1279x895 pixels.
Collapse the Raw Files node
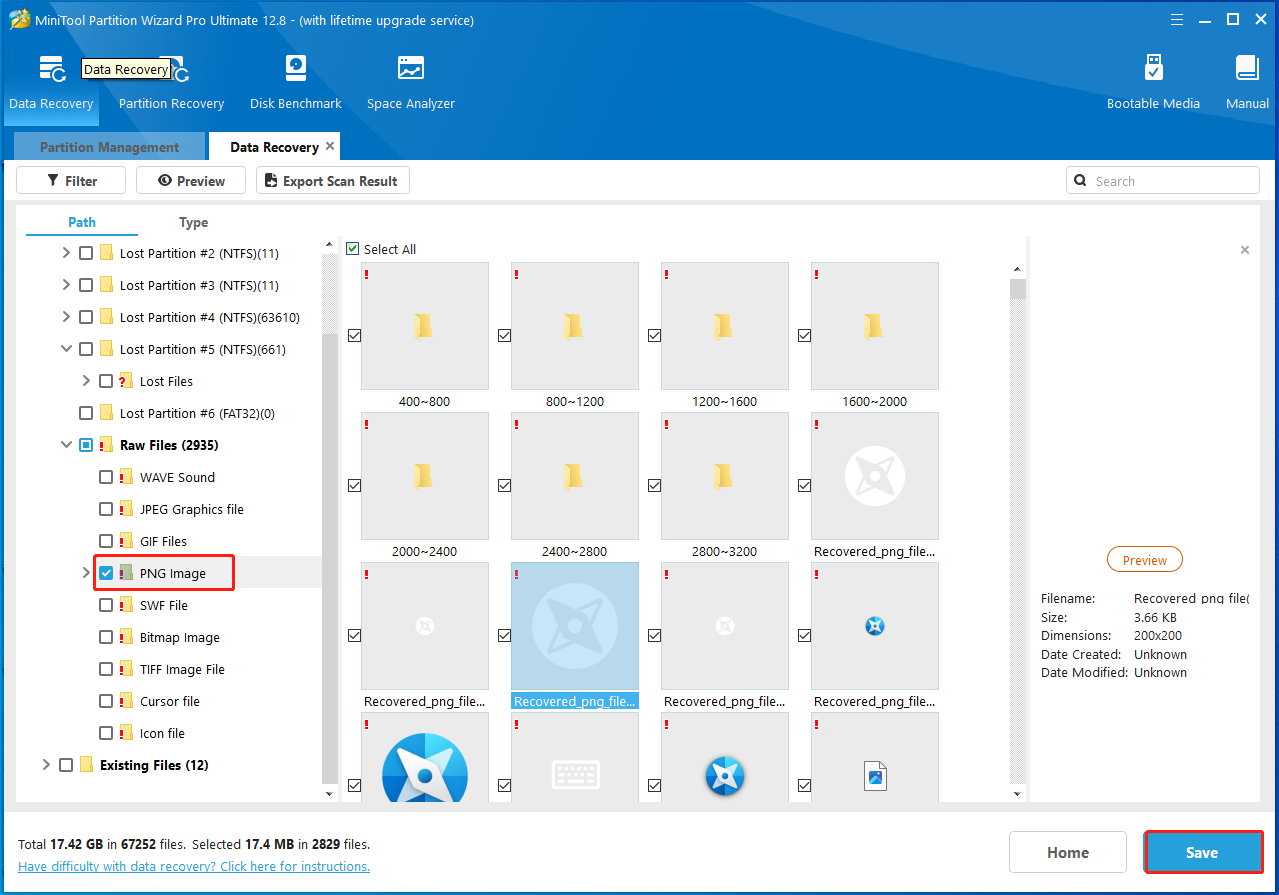click(66, 445)
